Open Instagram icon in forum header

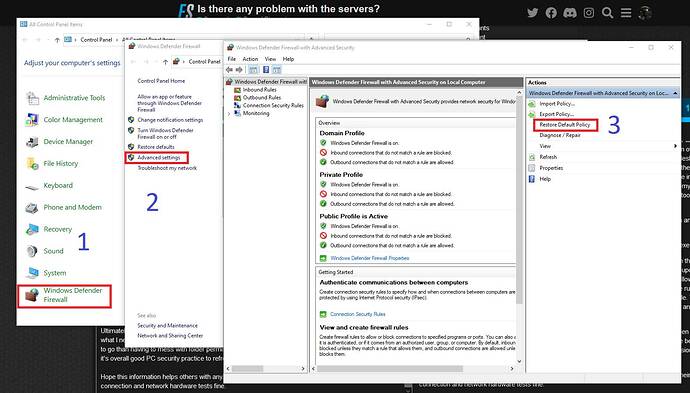tap(589, 13)
